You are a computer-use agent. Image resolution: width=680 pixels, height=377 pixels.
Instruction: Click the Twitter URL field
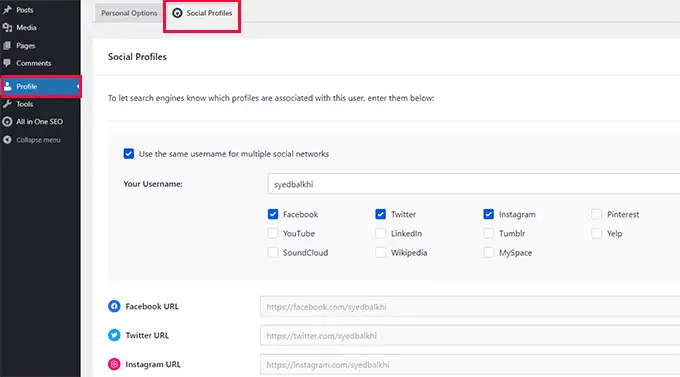tap(470, 336)
